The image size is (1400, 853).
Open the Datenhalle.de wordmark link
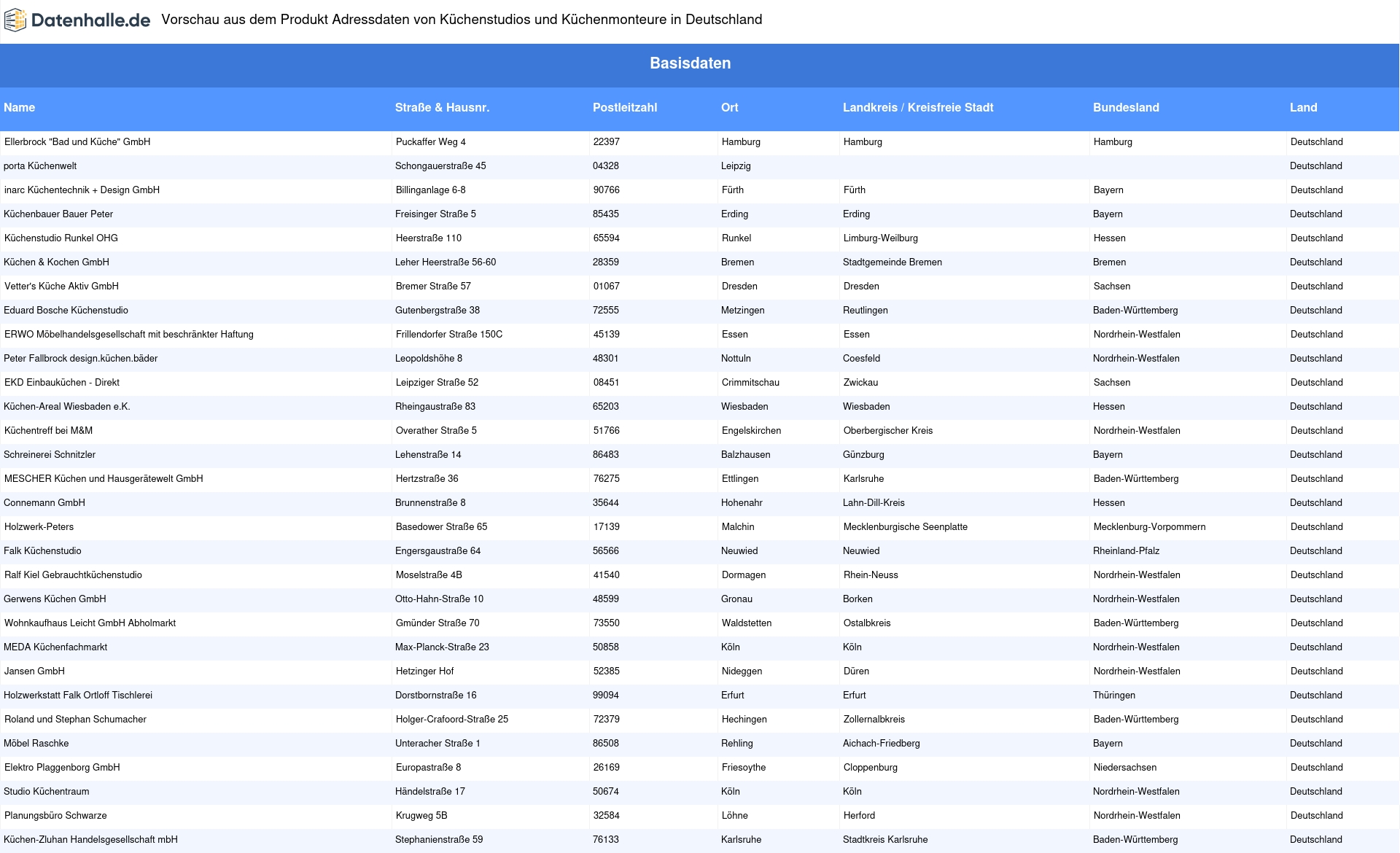point(91,20)
